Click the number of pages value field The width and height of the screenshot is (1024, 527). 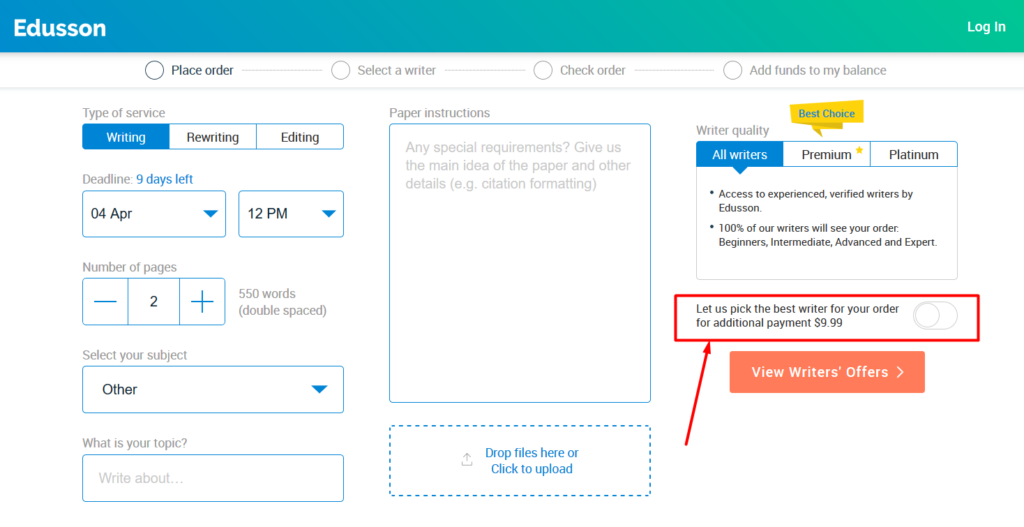[x=153, y=301]
